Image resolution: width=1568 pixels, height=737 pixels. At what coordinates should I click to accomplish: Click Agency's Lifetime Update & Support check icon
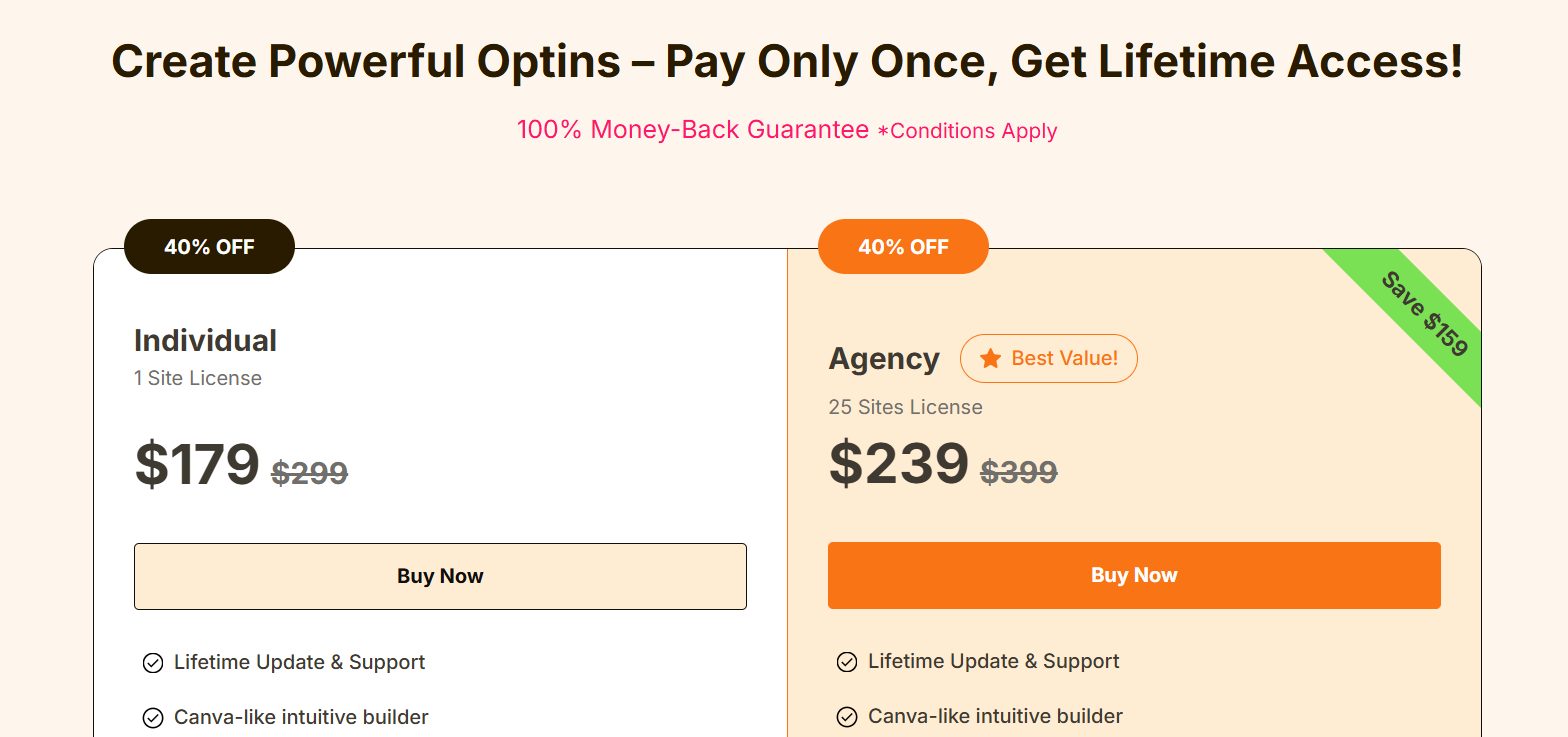click(x=847, y=662)
